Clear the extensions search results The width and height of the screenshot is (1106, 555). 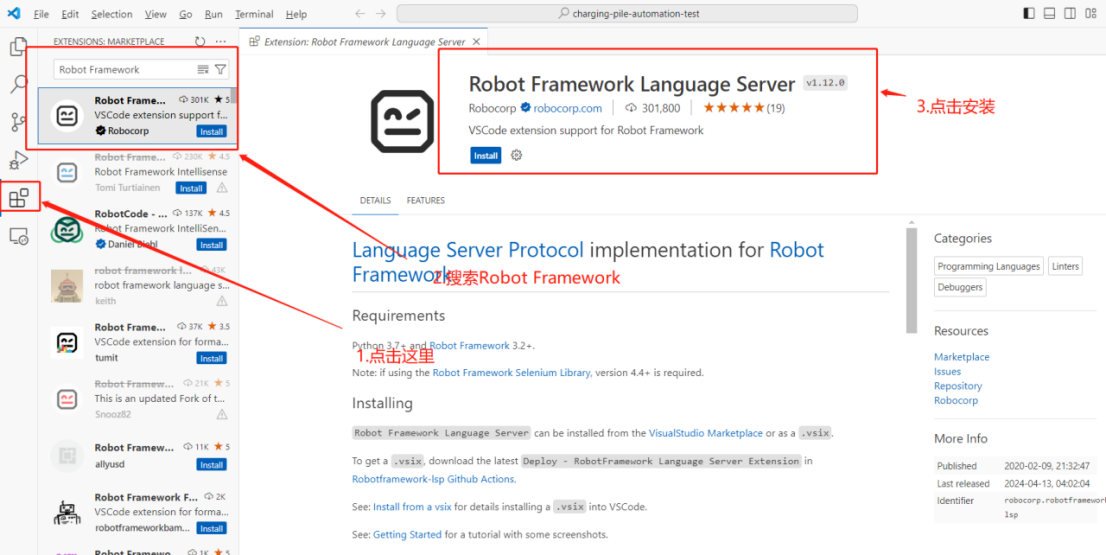click(x=203, y=69)
